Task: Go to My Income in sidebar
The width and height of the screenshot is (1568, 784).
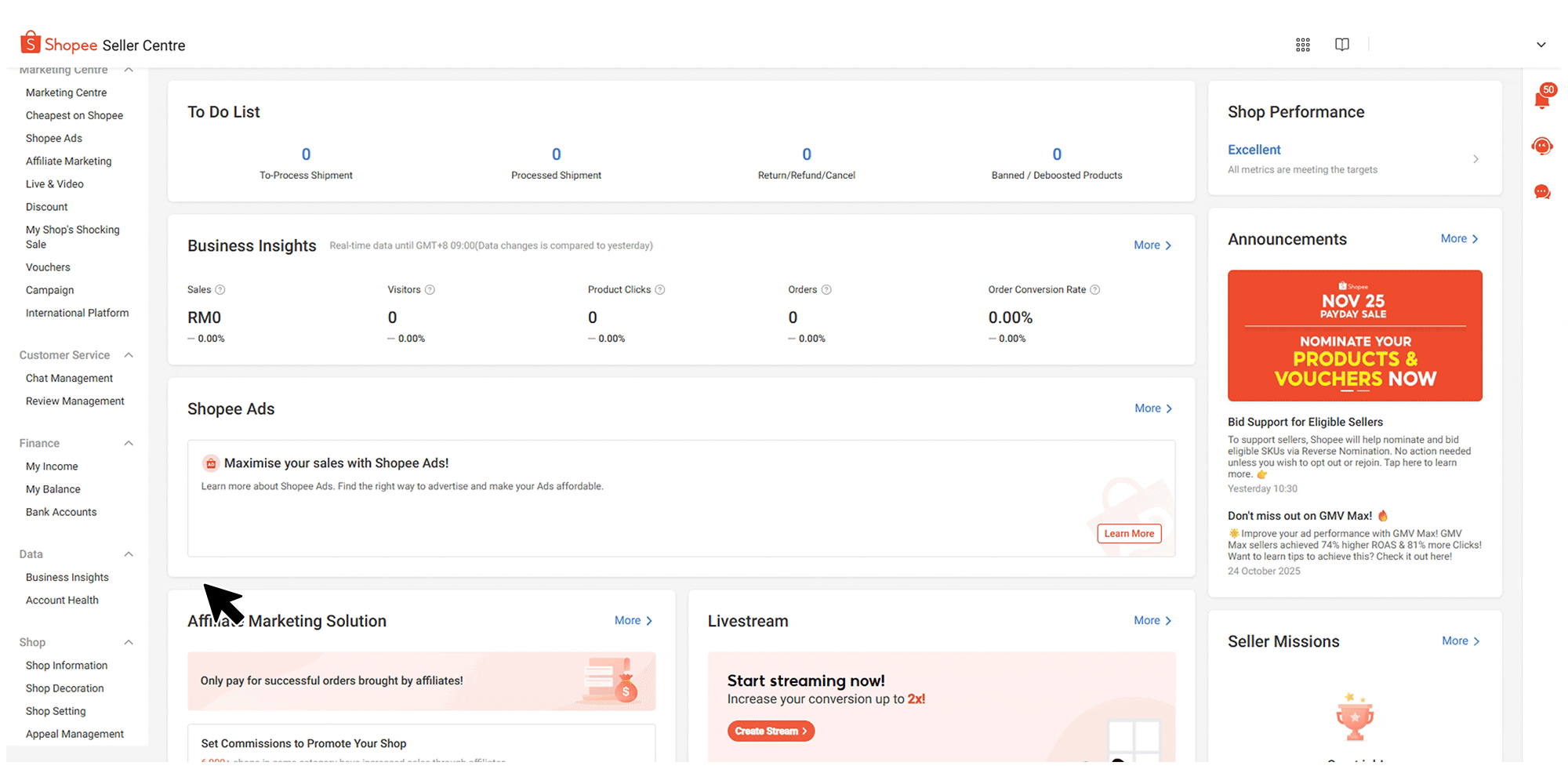Action: pyautogui.click(x=52, y=466)
